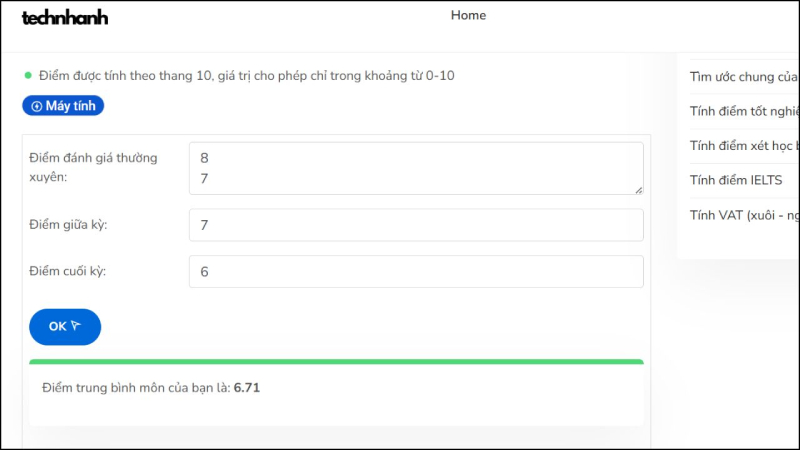Click the green bullet before the scoring note
The width and height of the screenshot is (800, 450).
[x=28, y=75]
